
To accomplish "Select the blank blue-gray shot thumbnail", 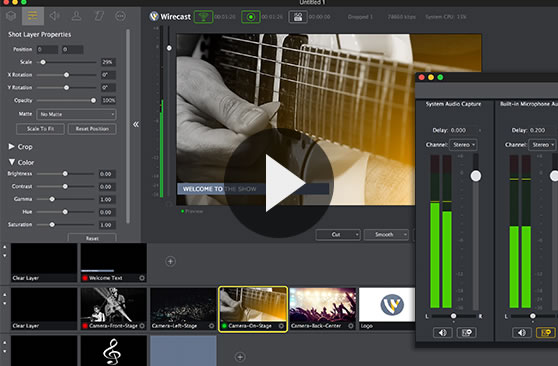I will click(183, 351).
